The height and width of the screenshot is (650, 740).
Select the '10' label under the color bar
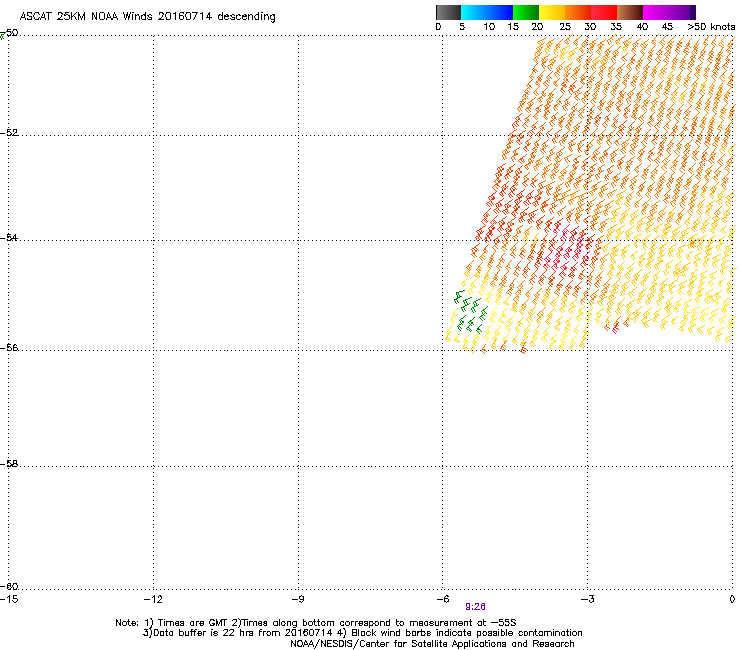click(489, 27)
